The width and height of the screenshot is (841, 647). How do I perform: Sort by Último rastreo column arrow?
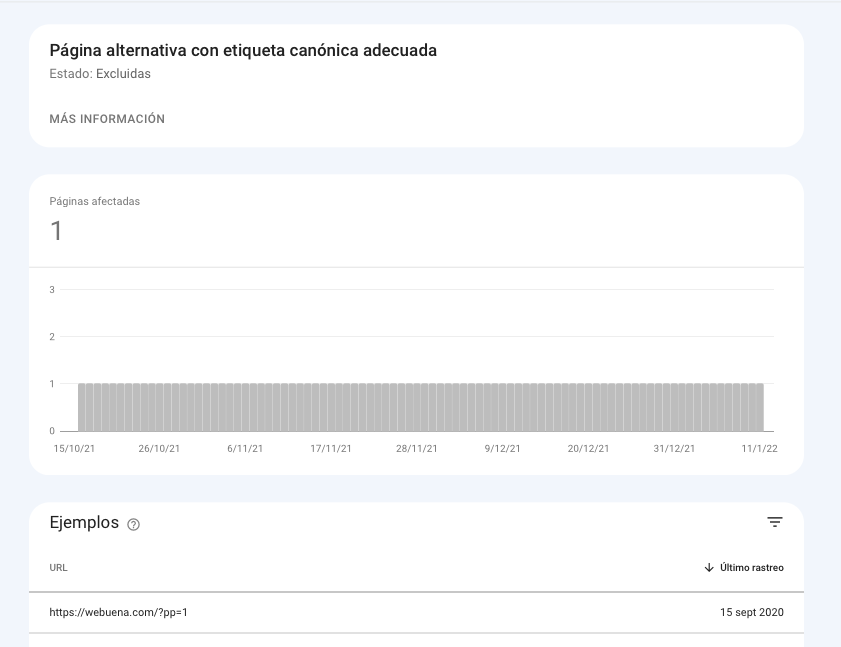pyautogui.click(x=709, y=568)
